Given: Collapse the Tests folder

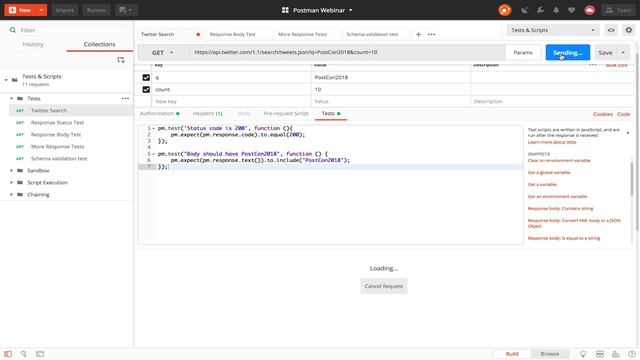Looking at the screenshot, I should click(11, 98).
